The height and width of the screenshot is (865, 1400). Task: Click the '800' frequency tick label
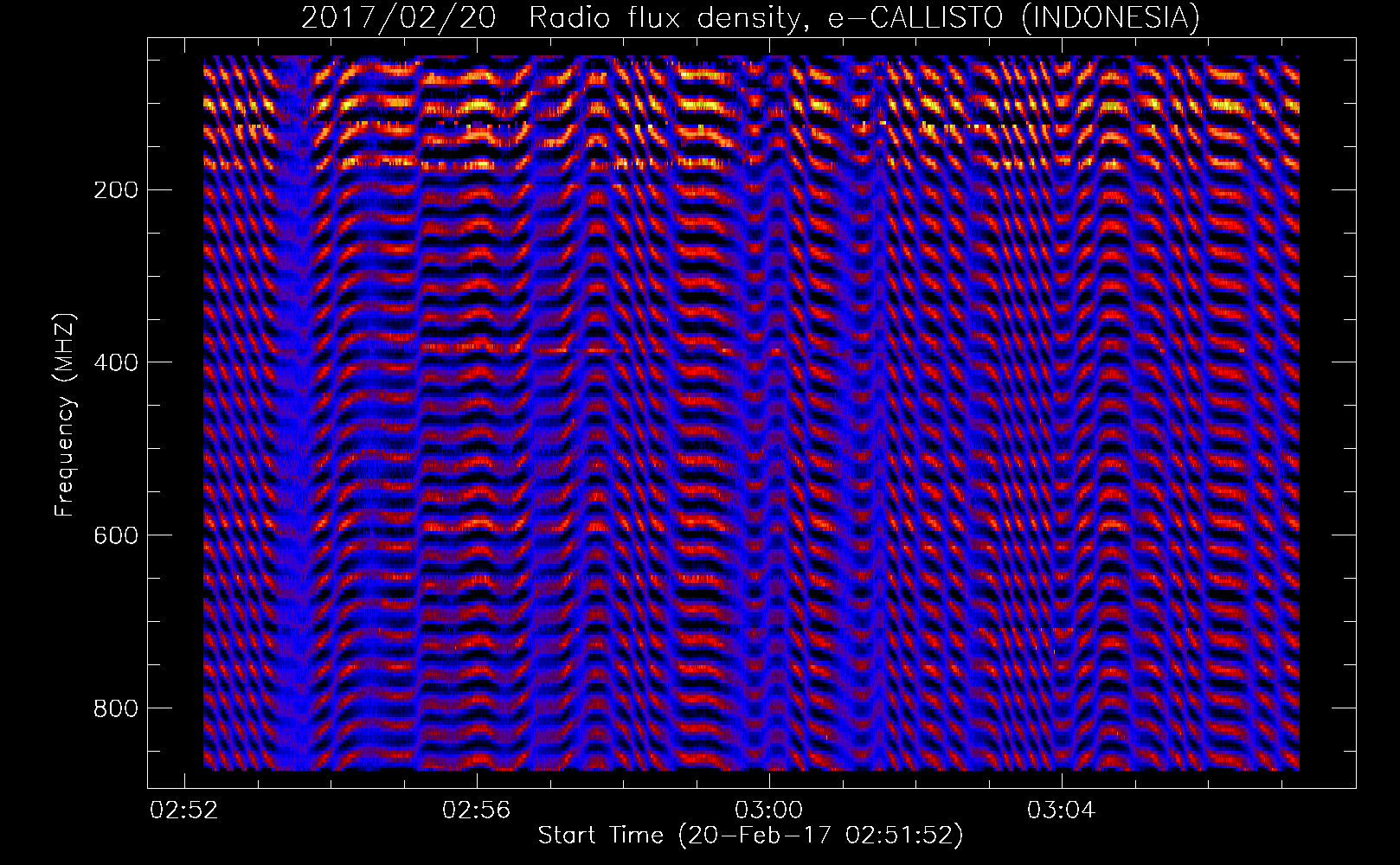pos(116,708)
